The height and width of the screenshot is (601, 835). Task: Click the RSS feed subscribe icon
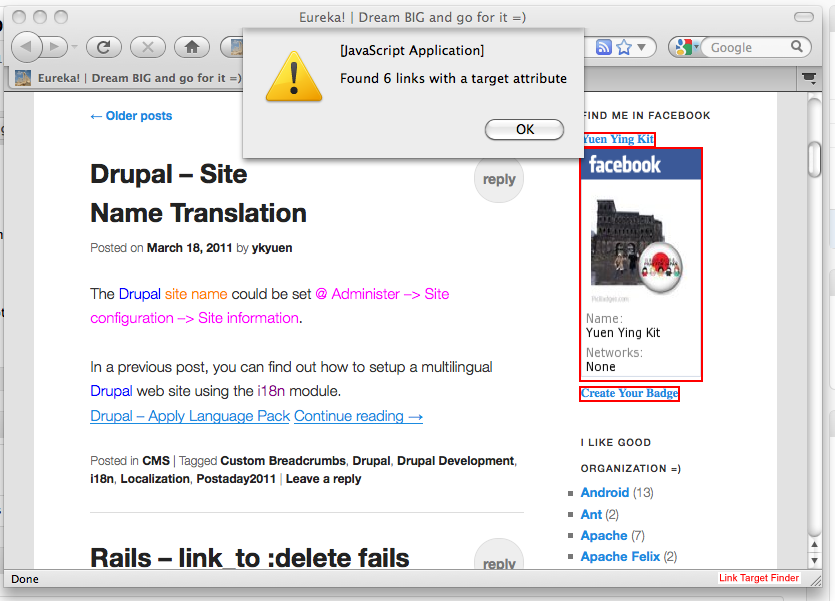point(604,47)
